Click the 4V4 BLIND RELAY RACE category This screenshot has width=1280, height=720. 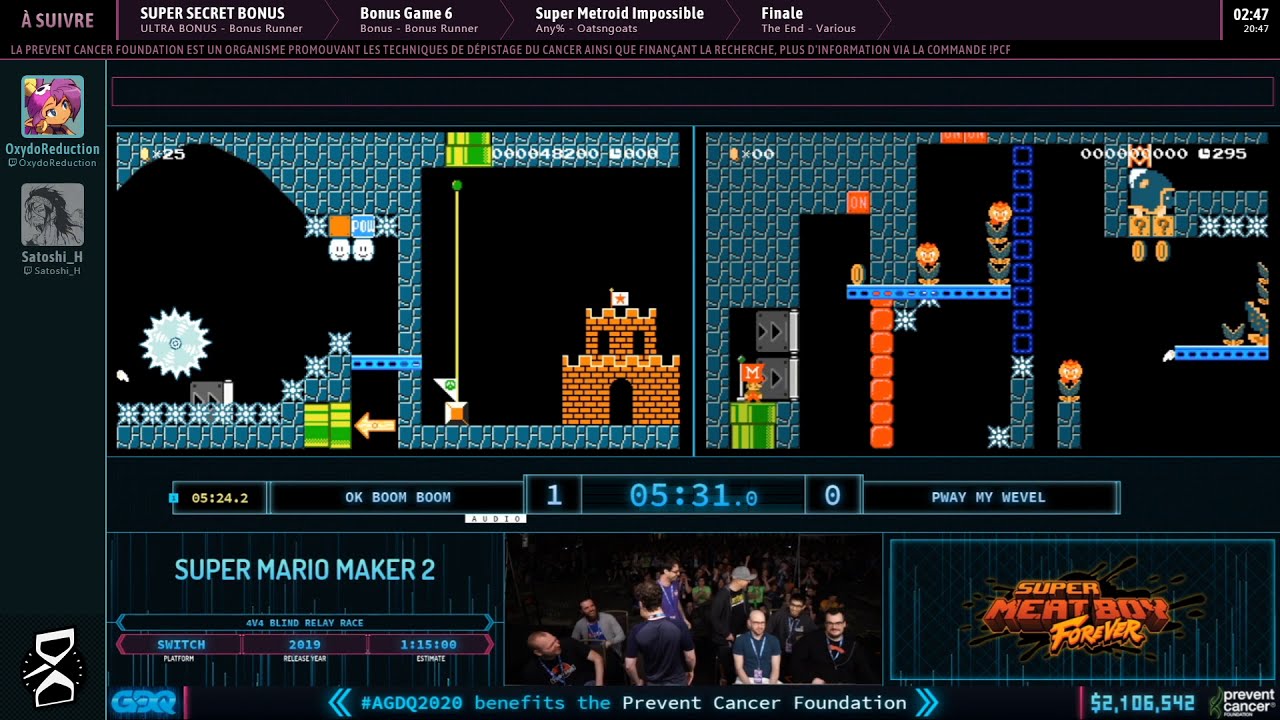click(x=305, y=623)
